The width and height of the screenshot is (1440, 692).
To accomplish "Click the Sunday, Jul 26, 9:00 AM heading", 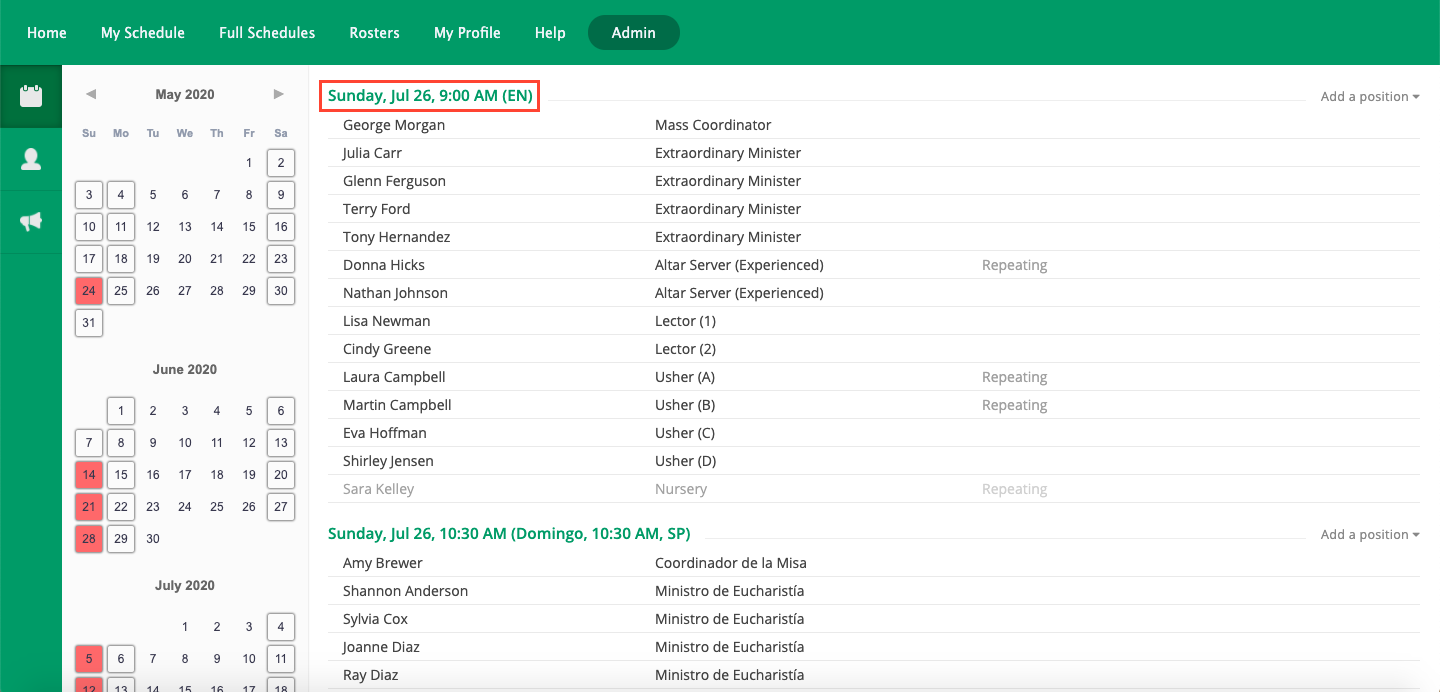I will click(x=430, y=96).
